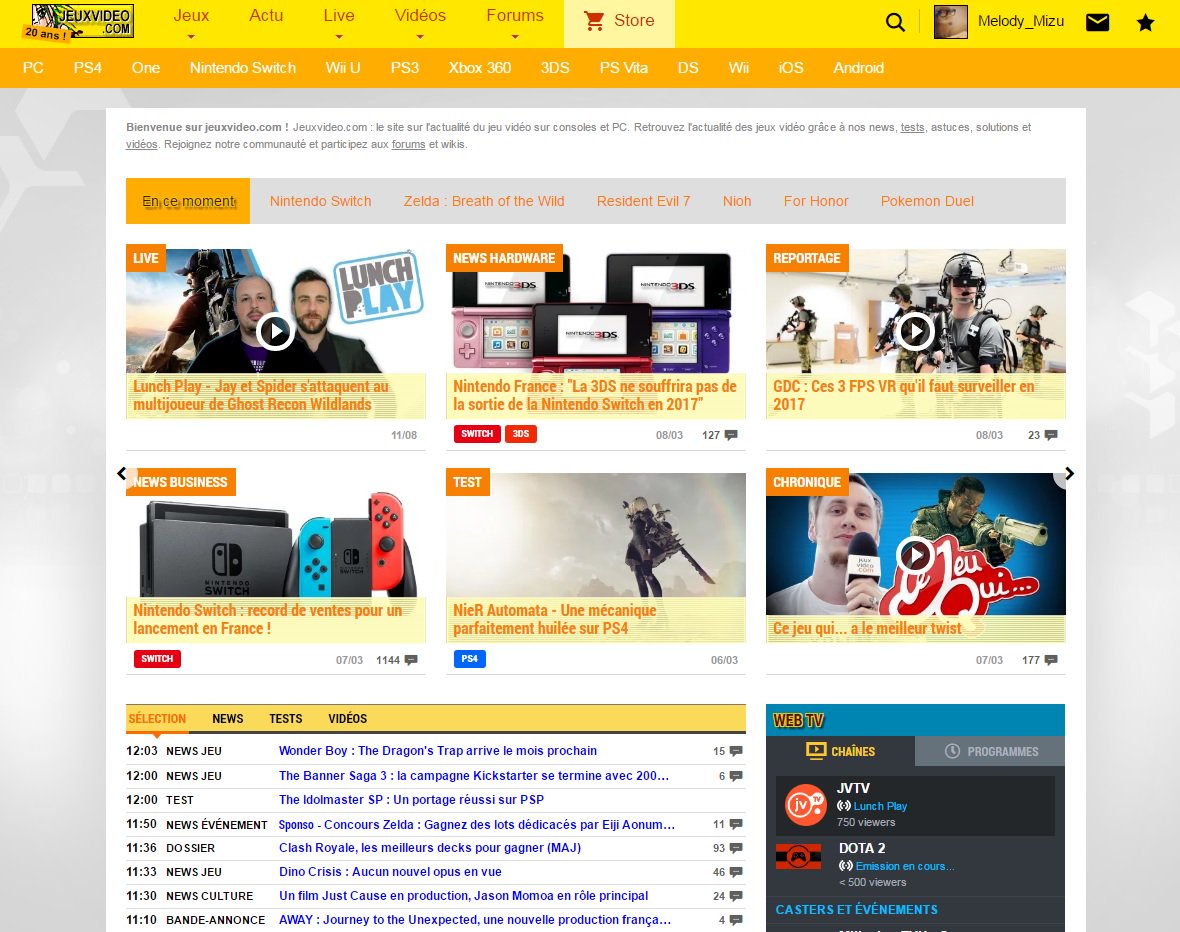Viewport: 1180px width, 932px height.
Task: Open The Idolmaster SP test article
Action: point(411,800)
